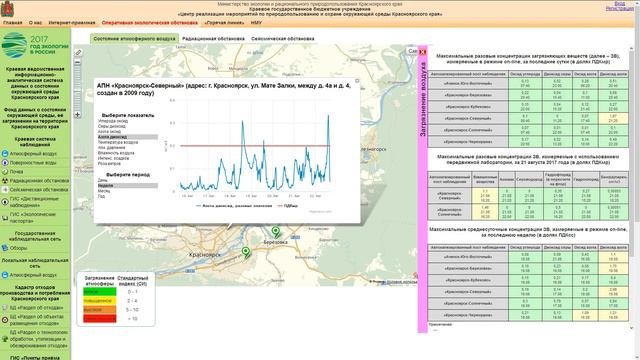Click the green low pollution legend swatch
Image resolution: width=640 pixels, height=360 pixels.
[100, 292]
